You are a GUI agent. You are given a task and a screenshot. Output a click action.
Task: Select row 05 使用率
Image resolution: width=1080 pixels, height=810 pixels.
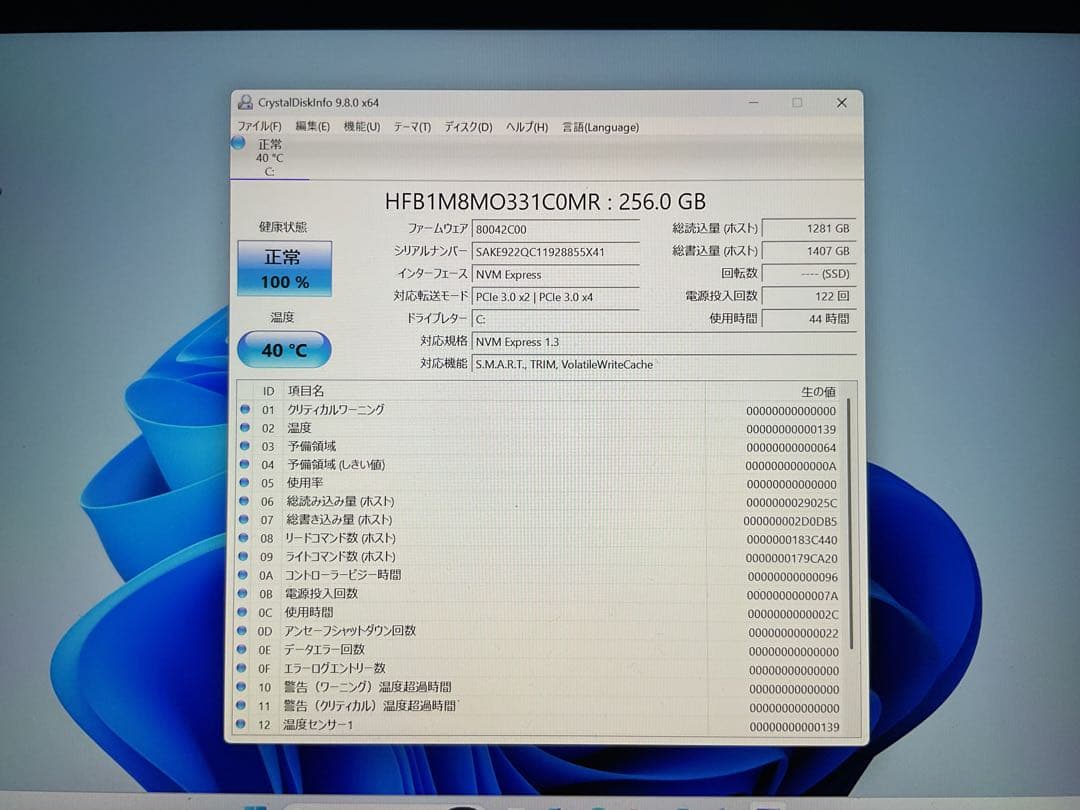coord(540,483)
